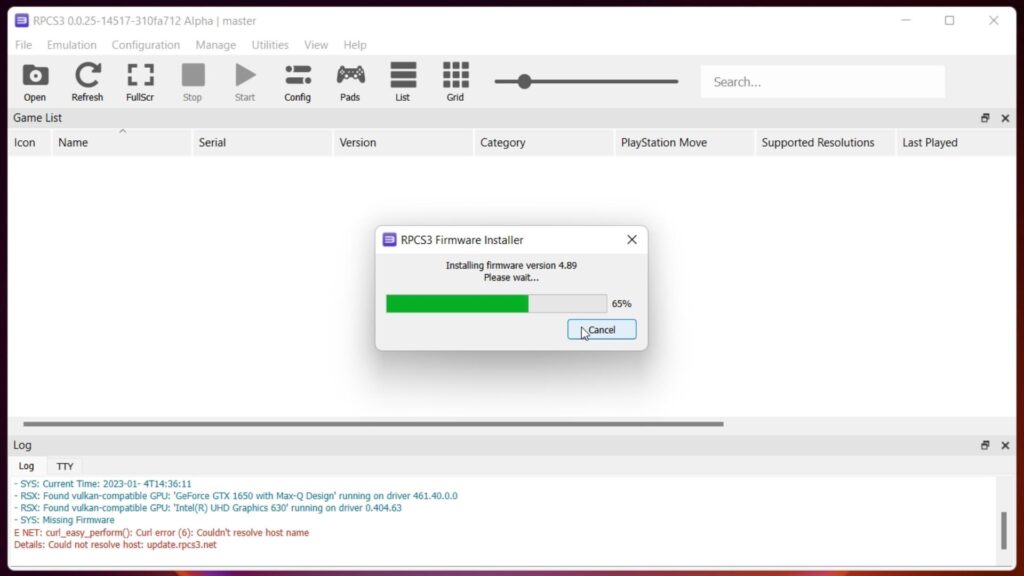This screenshot has width=1024, height=576.
Task: Sort game list by Name column
Action: pyautogui.click(x=73, y=143)
